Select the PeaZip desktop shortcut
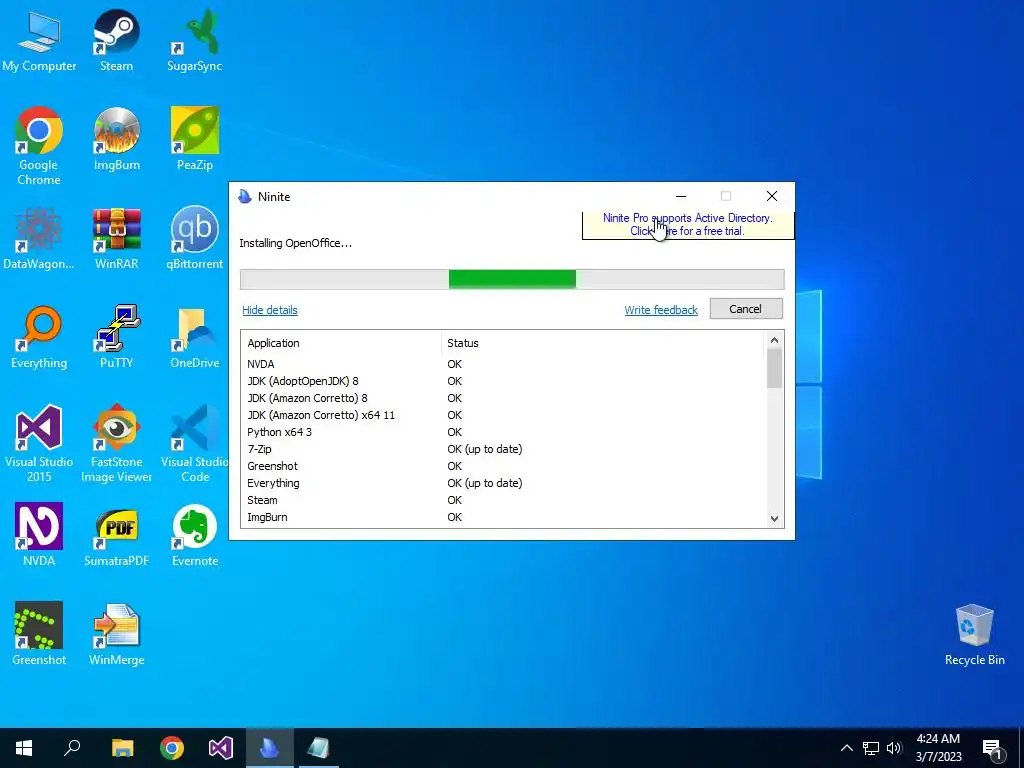Viewport: 1024px width, 768px height. tap(195, 139)
